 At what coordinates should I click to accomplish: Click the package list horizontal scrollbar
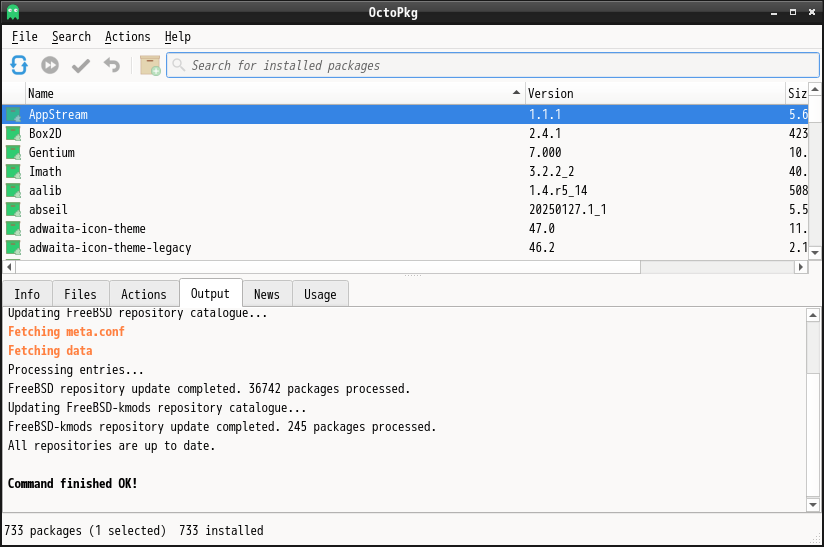point(400,267)
